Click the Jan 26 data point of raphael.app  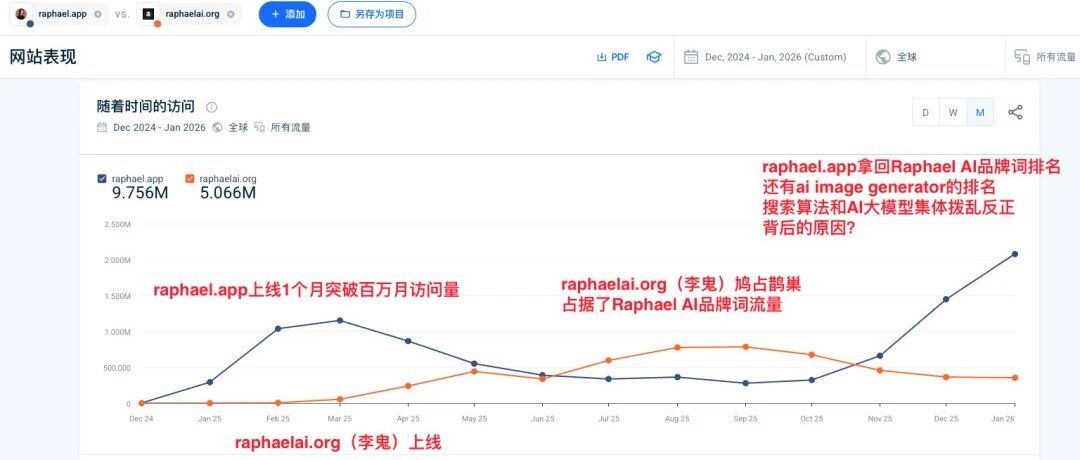pos(1015,254)
